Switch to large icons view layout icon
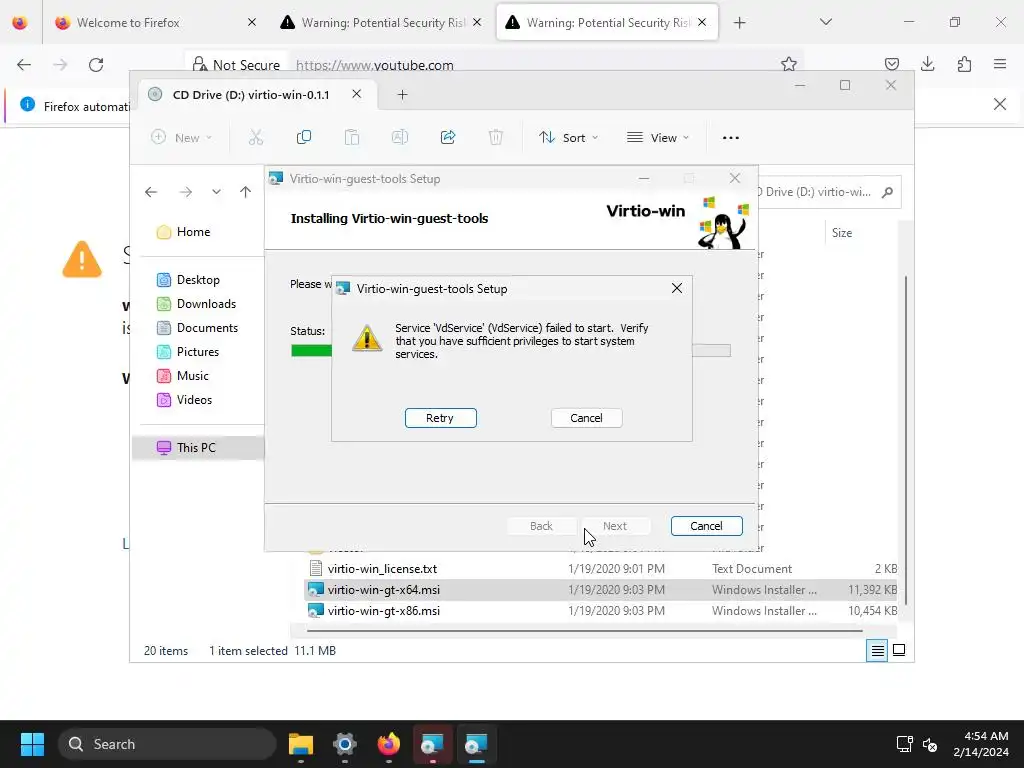 click(x=899, y=650)
